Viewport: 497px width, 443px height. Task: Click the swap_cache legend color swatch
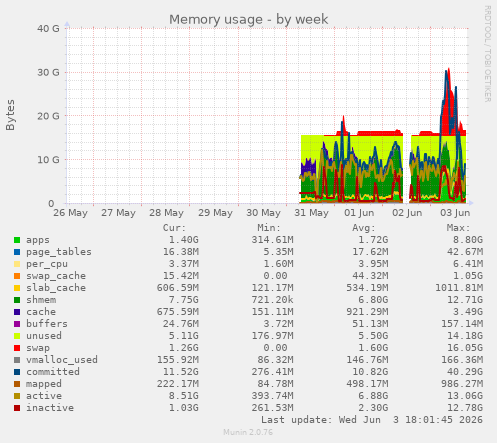tap(17, 276)
